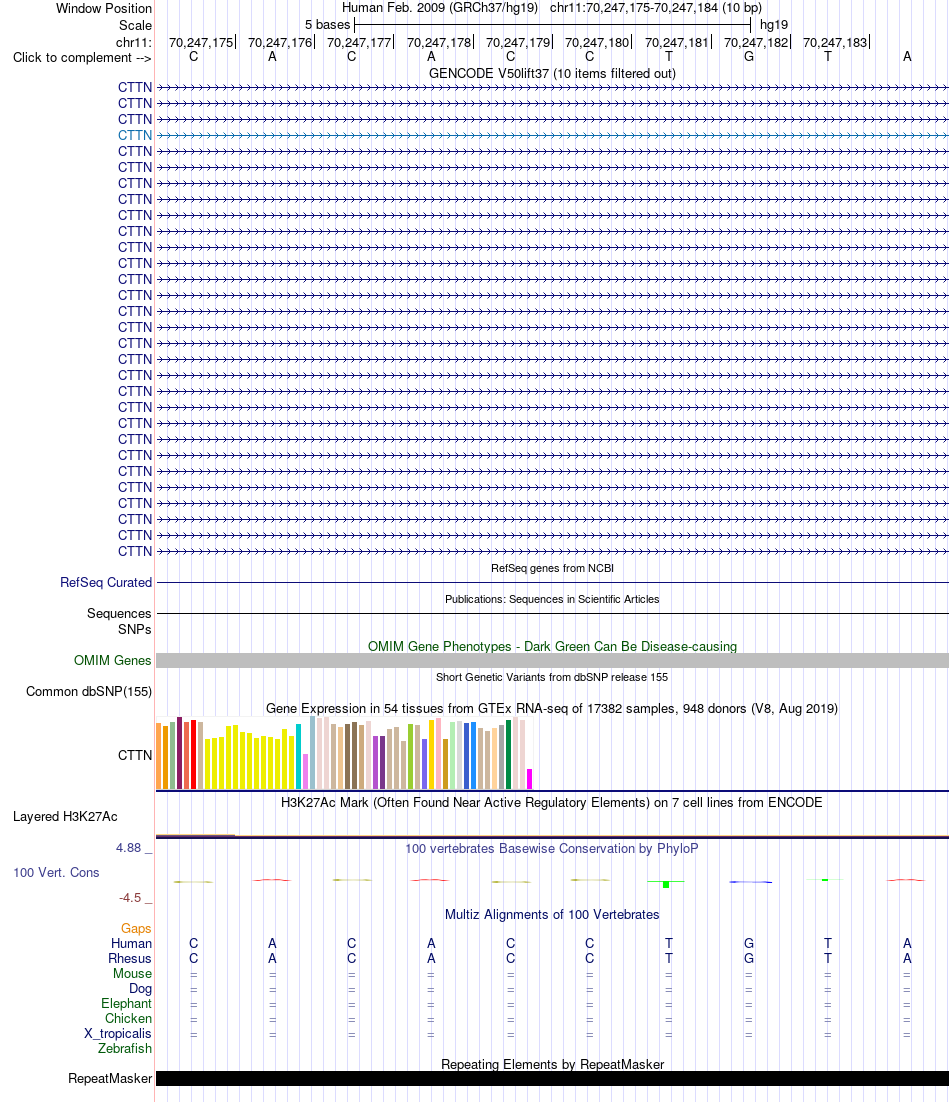950x1102 pixels.
Task: Click the green "OMIM Genes" label
Action: [112, 660]
